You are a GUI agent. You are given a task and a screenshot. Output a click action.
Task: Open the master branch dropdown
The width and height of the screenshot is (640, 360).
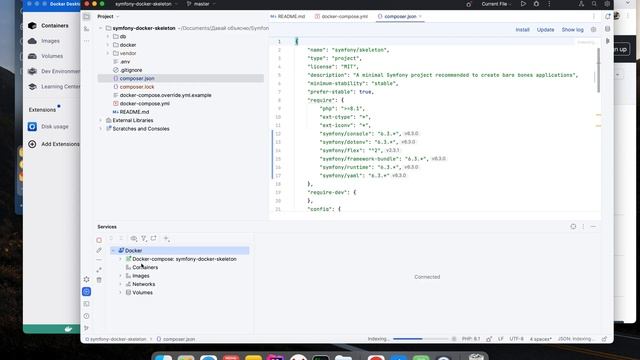(x=201, y=4)
